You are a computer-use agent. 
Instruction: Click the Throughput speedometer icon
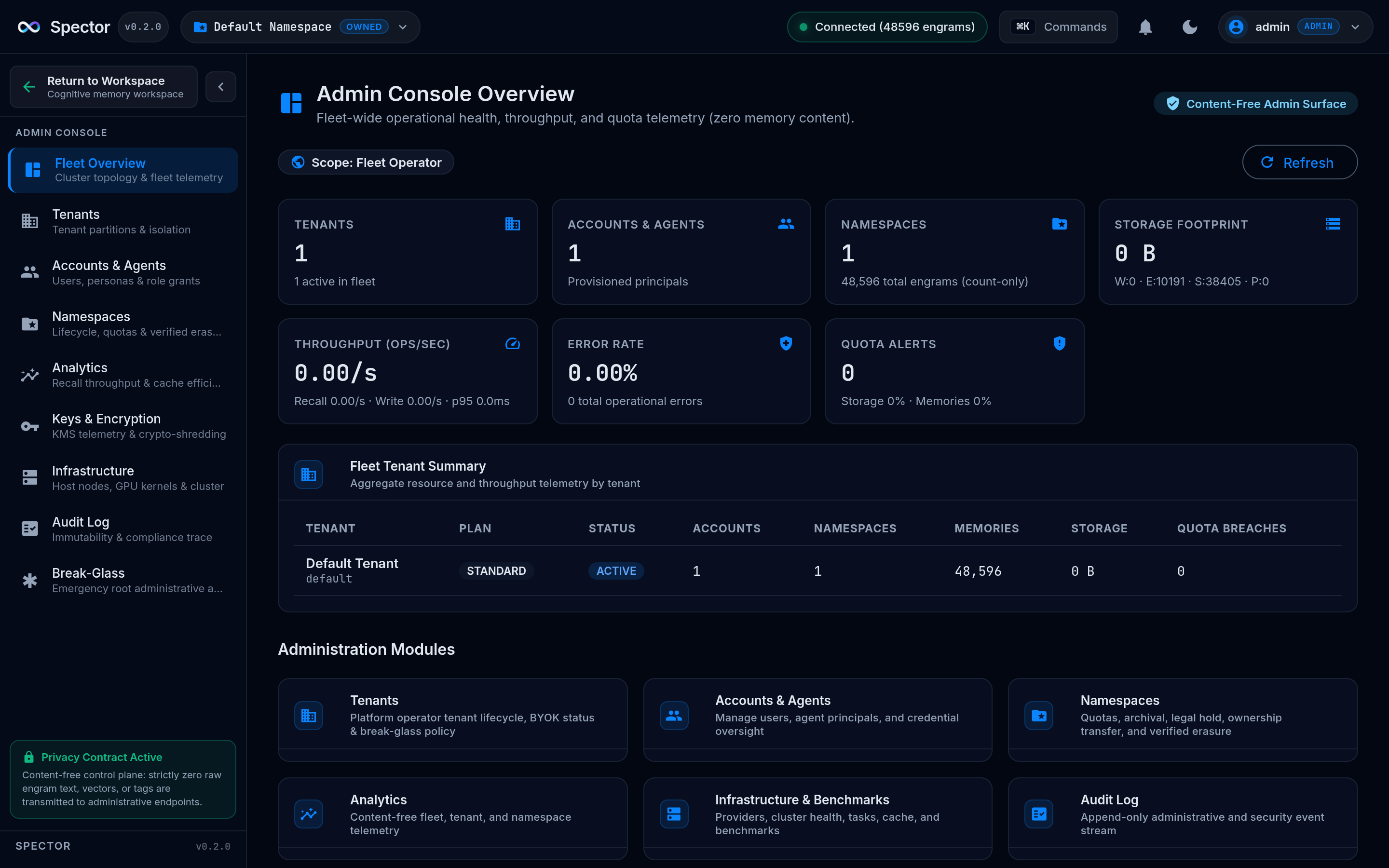tap(513, 343)
